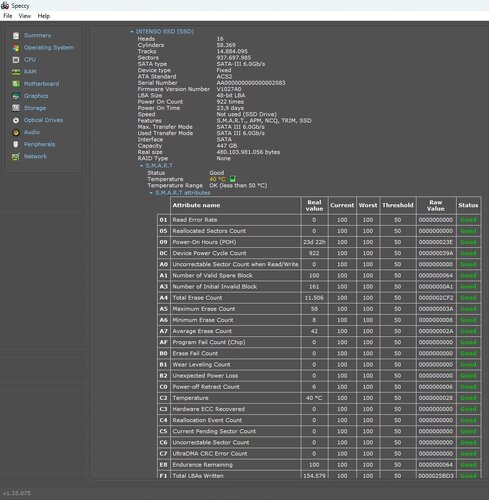Open the Help menu
This screenshot has height=500, width=489.
pos(43,16)
